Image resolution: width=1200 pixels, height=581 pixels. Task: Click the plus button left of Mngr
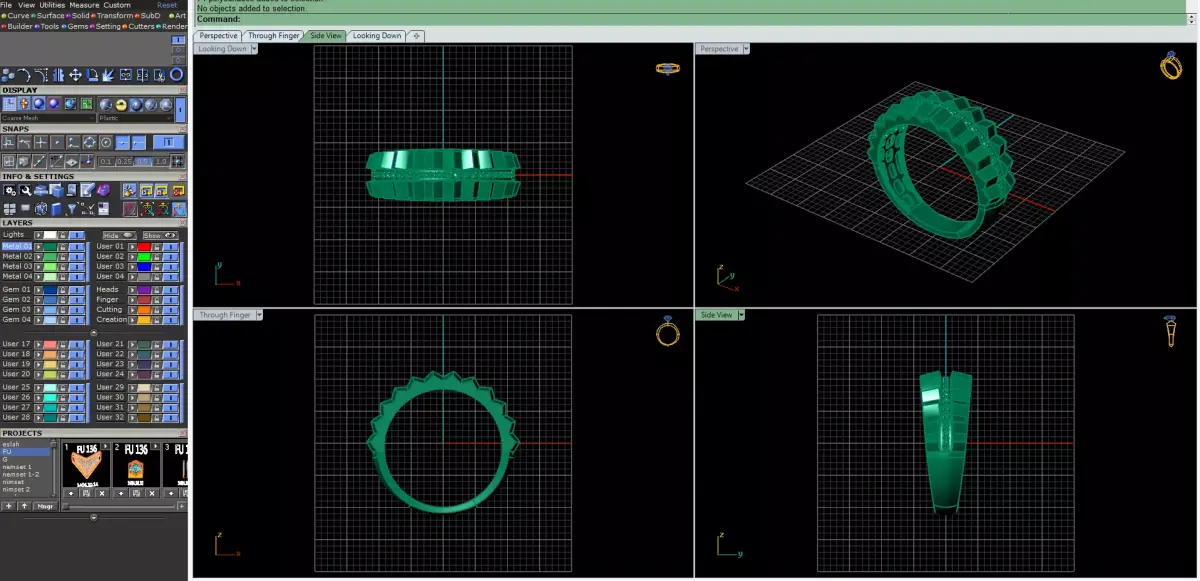click(x=8, y=506)
